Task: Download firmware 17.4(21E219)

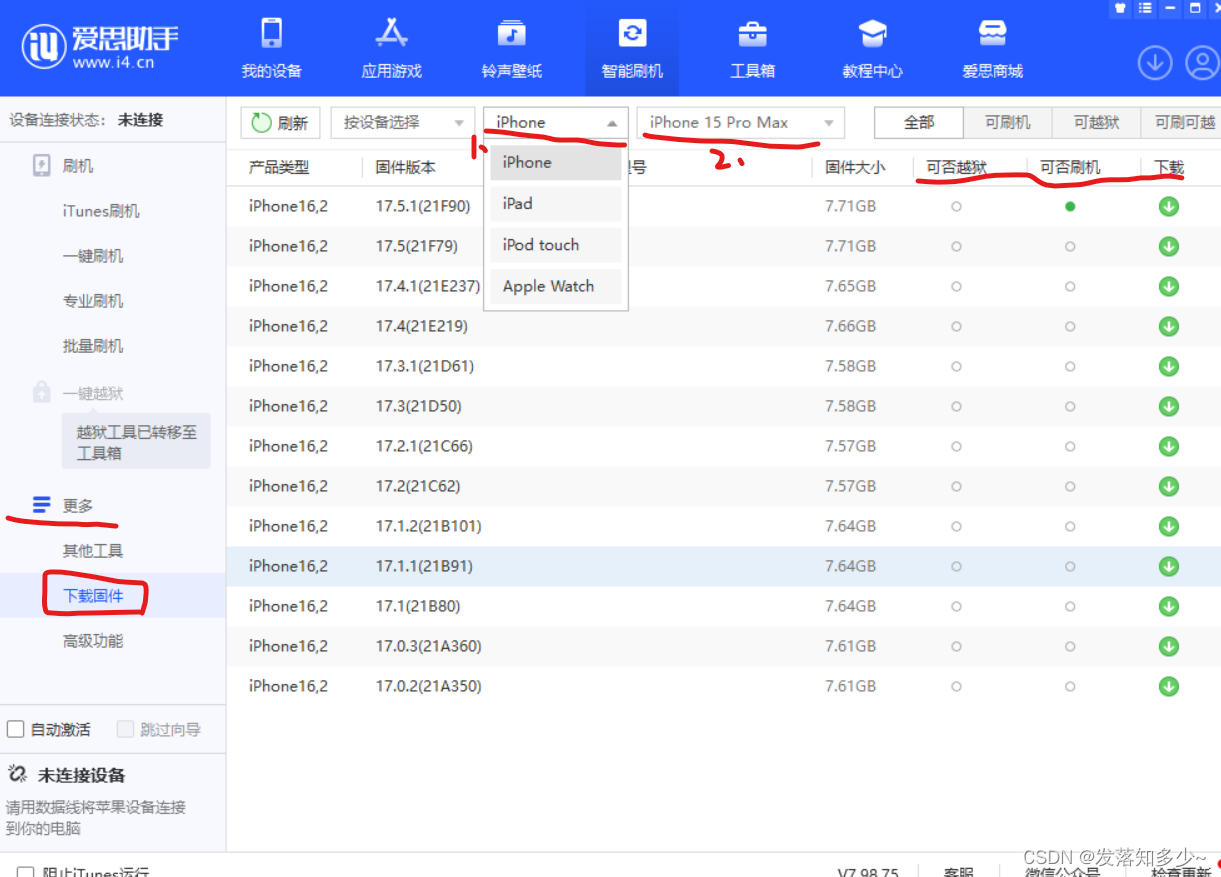Action: 1168,326
